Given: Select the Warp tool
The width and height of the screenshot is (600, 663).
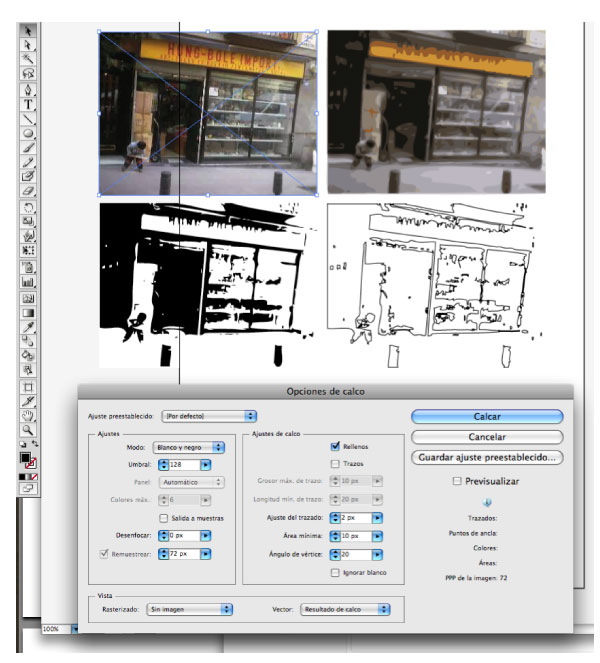Looking at the screenshot, I should [x=28, y=236].
